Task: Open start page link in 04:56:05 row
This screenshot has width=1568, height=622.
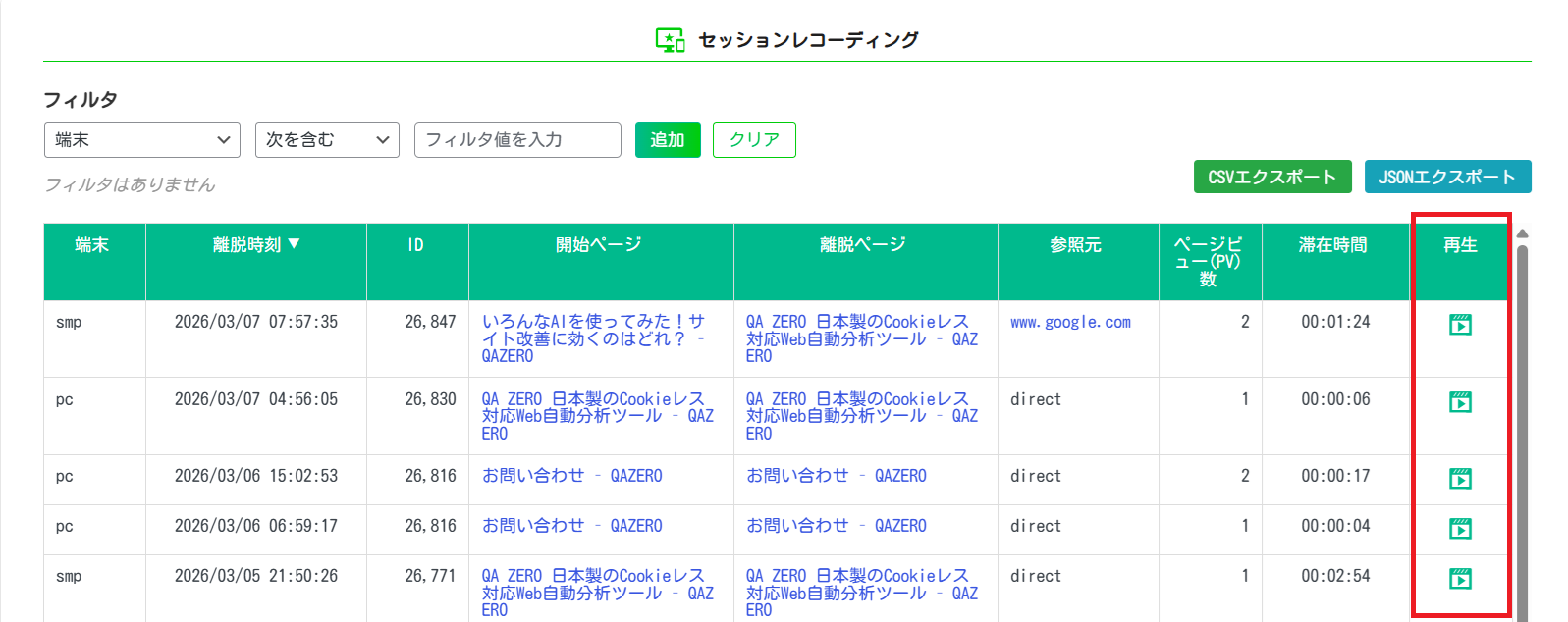Action: pos(597,416)
